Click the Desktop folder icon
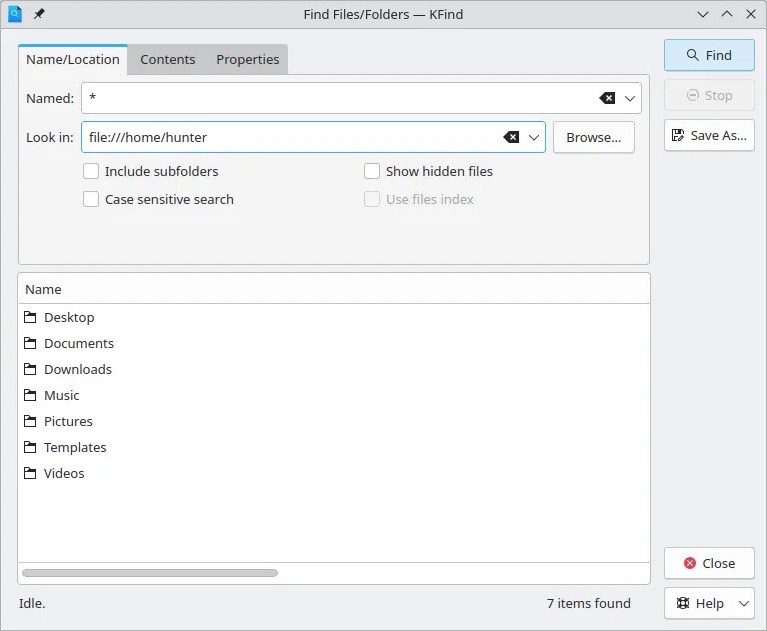This screenshot has height=631, width=767. point(30,317)
